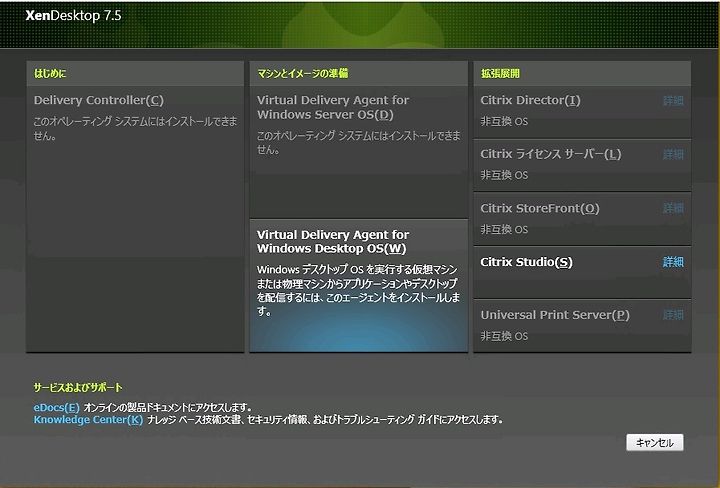Click the ナレッジ ベース技術文書 description text
The width and height of the screenshot is (720, 488).
pos(325,420)
